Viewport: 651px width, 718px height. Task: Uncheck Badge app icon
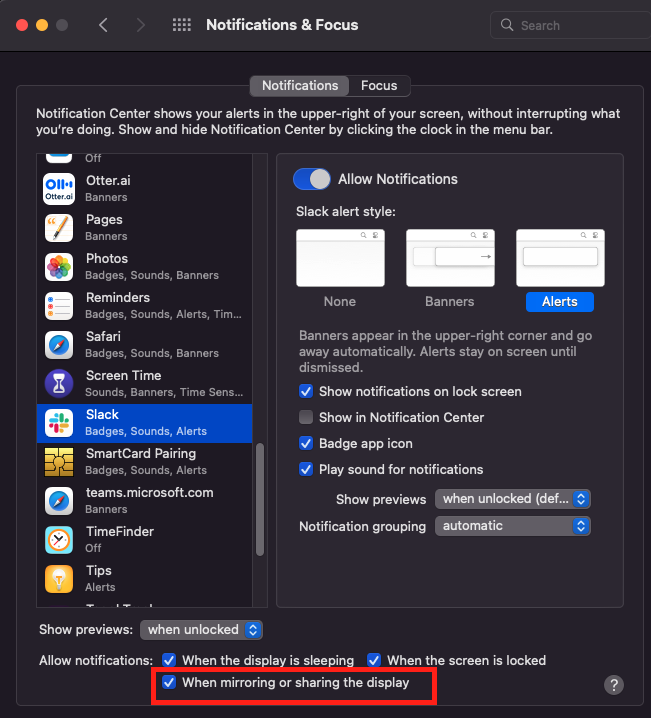[306, 443]
